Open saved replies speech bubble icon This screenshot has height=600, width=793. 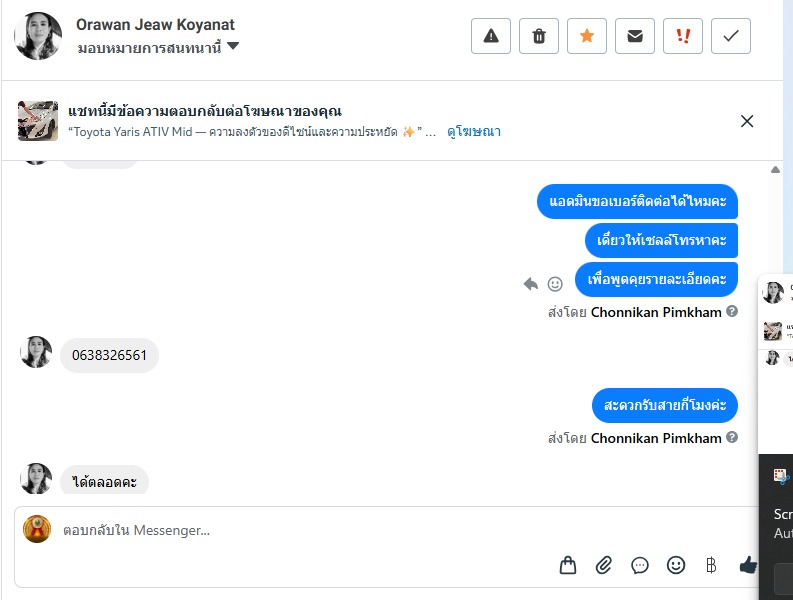tap(640, 566)
